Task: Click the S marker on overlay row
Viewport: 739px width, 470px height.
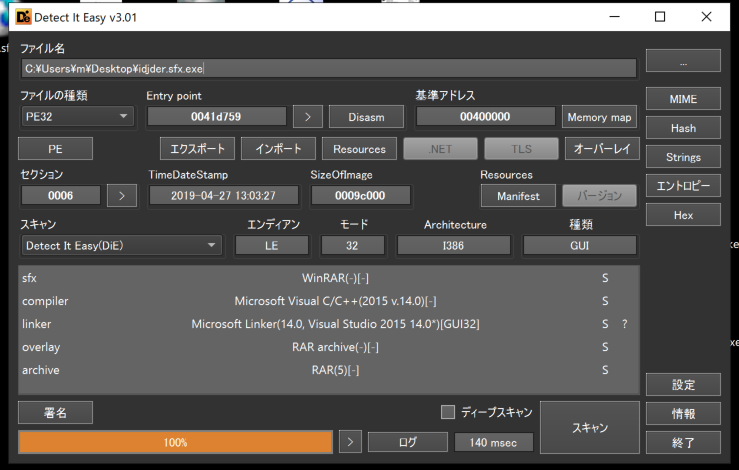Action: pos(605,347)
